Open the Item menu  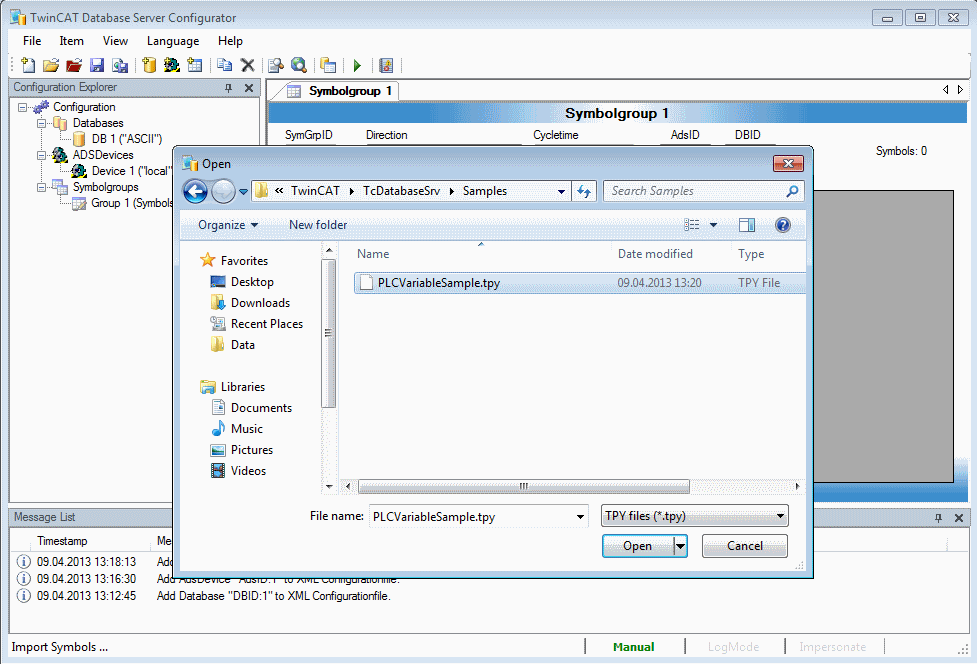point(72,41)
